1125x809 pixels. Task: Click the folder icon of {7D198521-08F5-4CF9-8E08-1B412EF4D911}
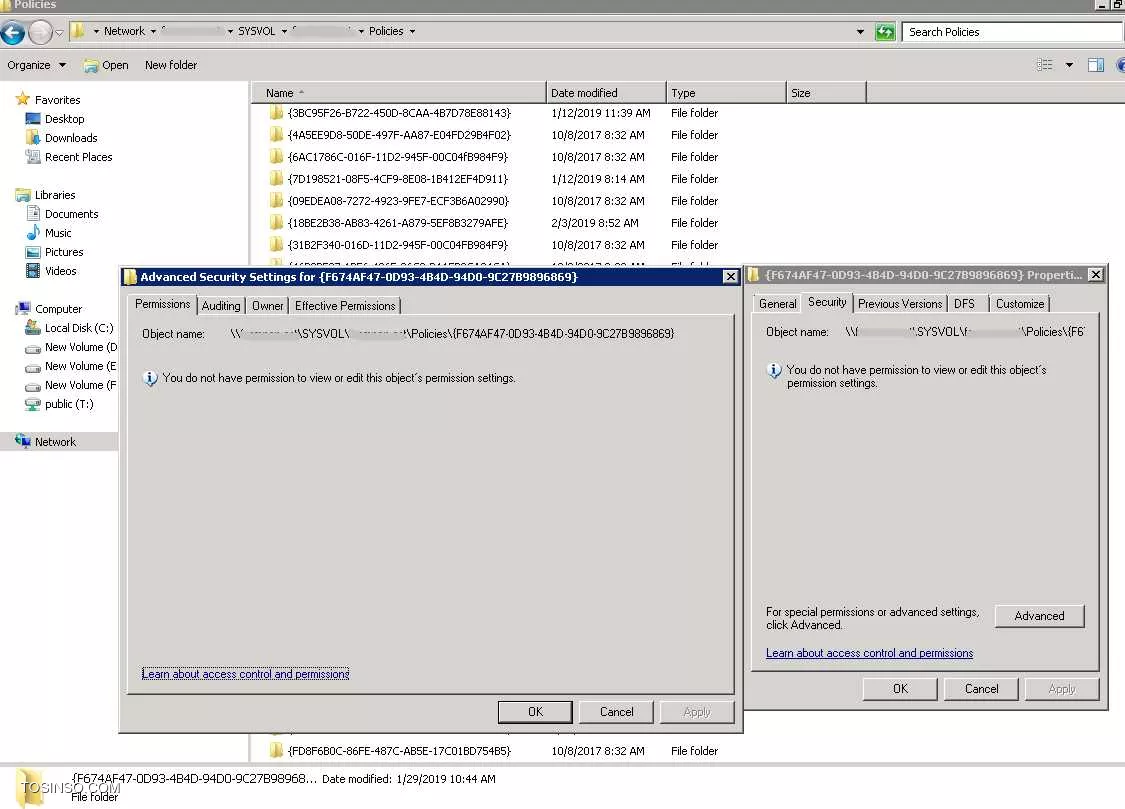coord(276,179)
